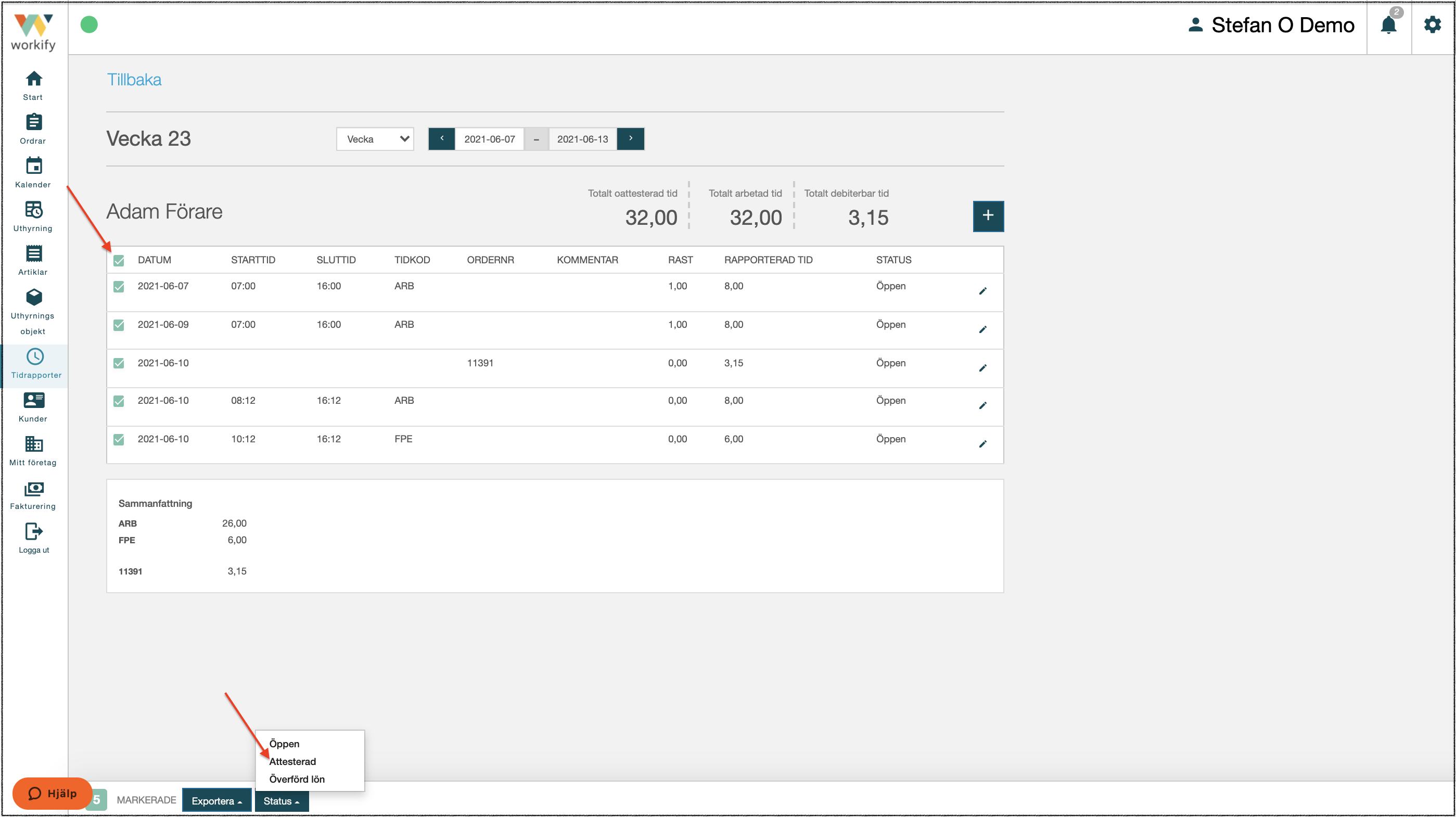Screen dimensions: 1456x817
Task: Click the FPE tidkod cell
Action: (403, 439)
